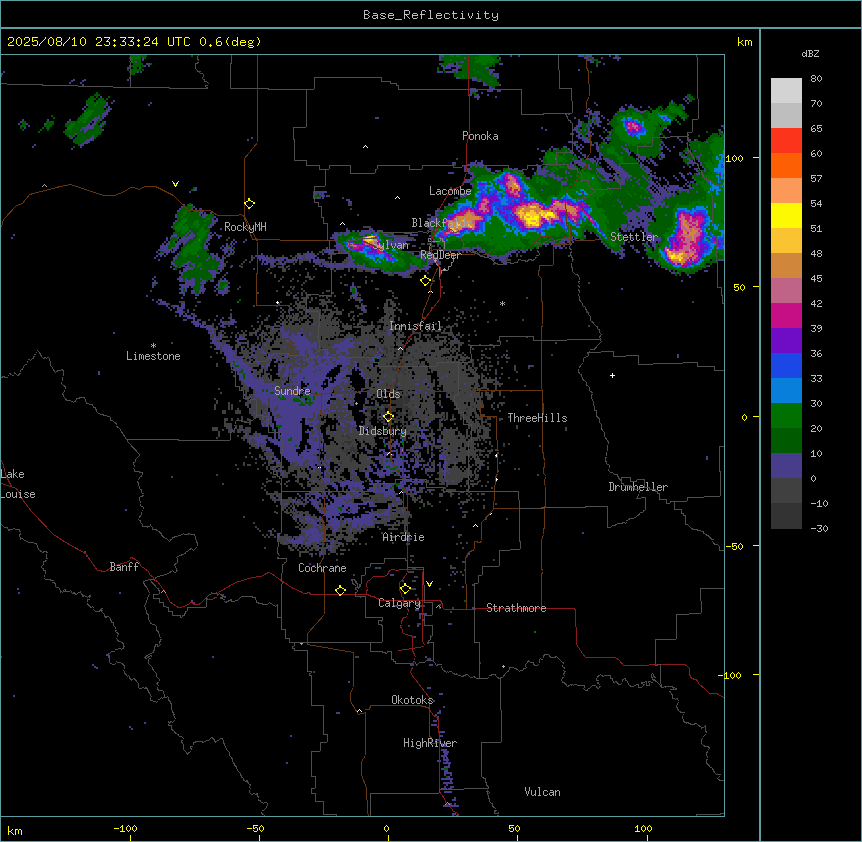Screen dimensions: 862x842
Task: Click the yellow diamond marker above Calgary label
Action: click(x=405, y=589)
